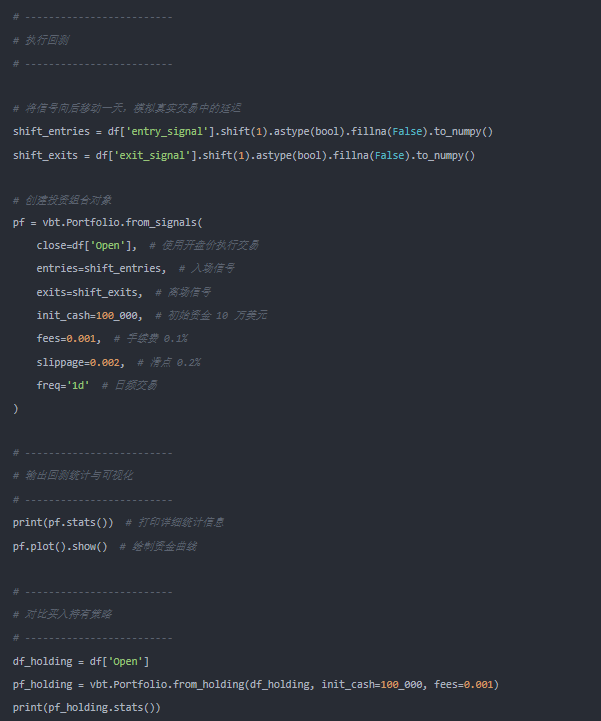Click close=df['Open'] argument
The width and height of the screenshot is (601, 721).
click(86, 246)
